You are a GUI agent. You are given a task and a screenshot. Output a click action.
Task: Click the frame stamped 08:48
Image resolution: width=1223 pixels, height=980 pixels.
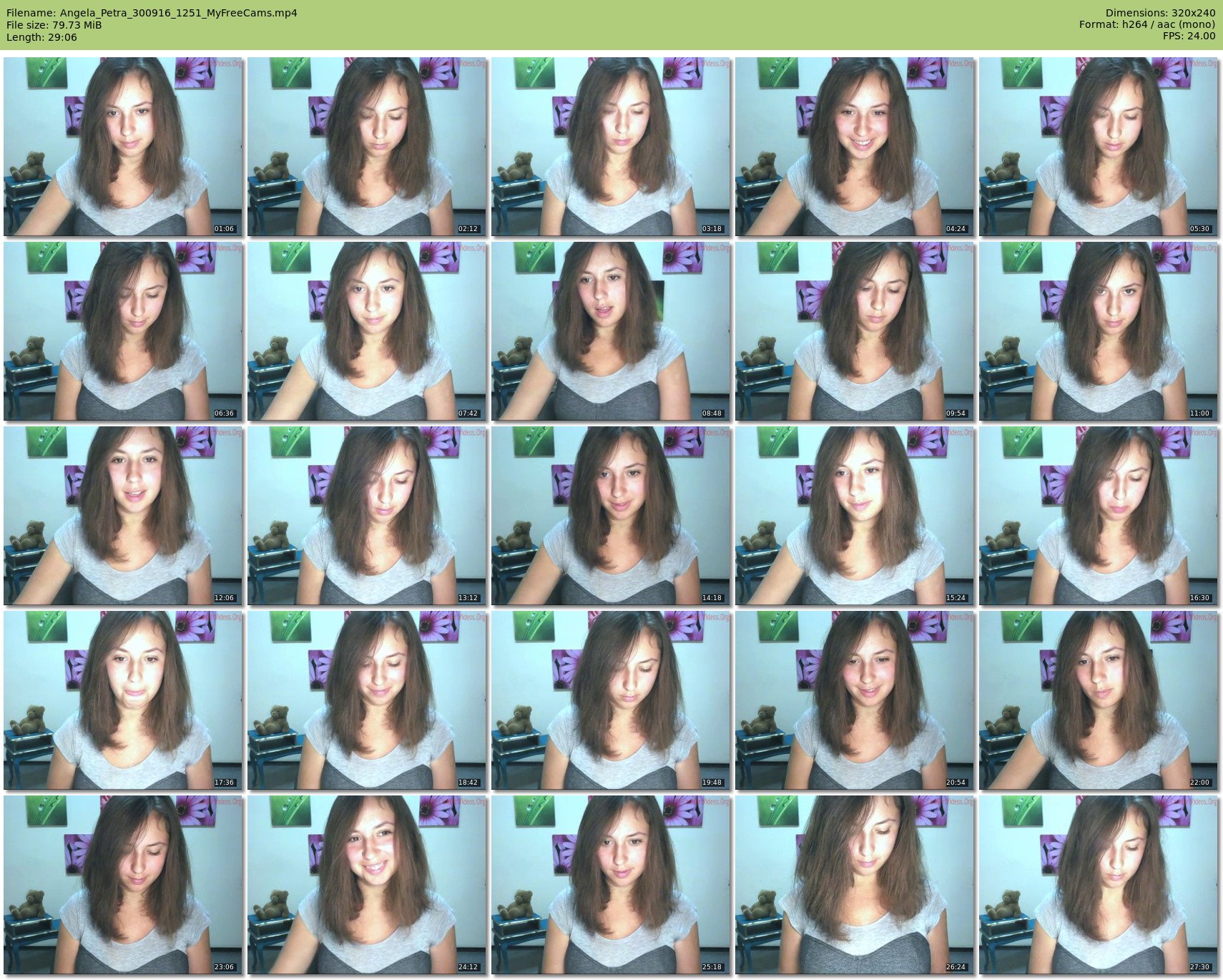(x=611, y=331)
